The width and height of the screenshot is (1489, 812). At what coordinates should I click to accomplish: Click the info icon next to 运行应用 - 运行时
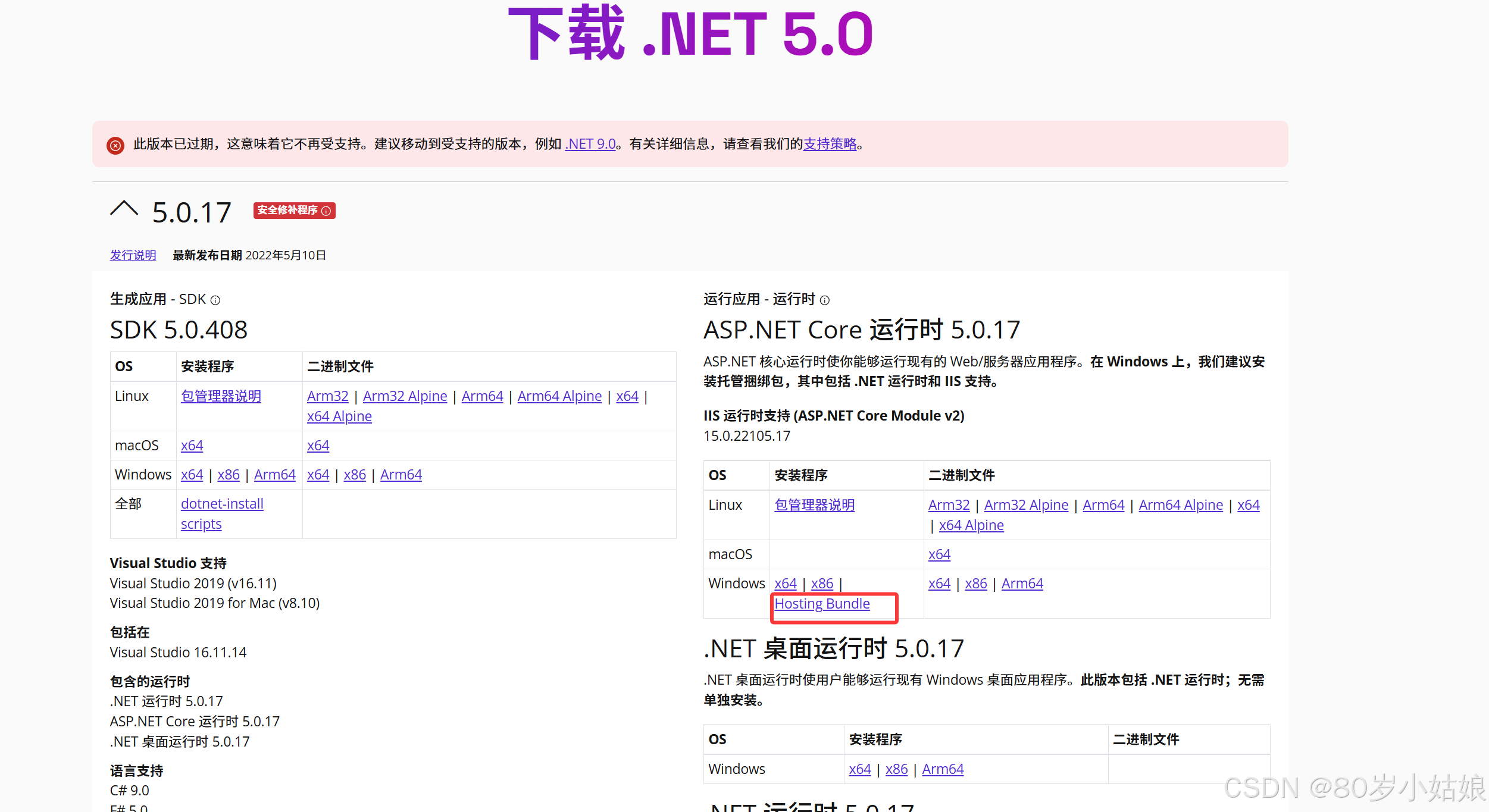(825, 300)
